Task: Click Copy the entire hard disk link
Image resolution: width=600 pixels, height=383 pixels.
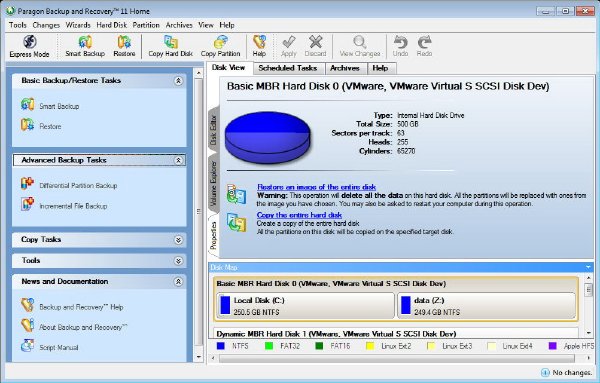Action: pyautogui.click(x=299, y=215)
